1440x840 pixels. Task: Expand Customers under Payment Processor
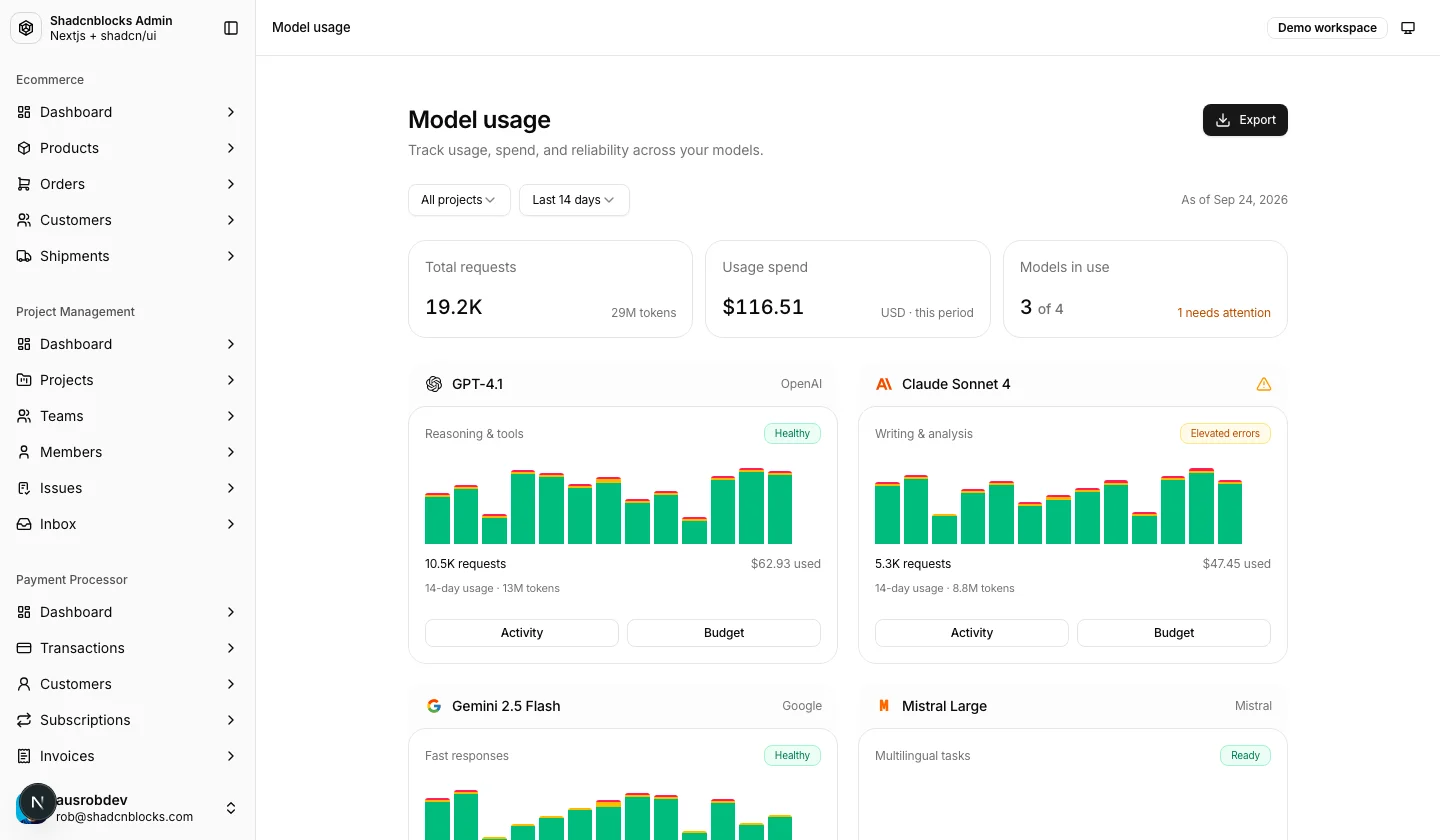231,684
